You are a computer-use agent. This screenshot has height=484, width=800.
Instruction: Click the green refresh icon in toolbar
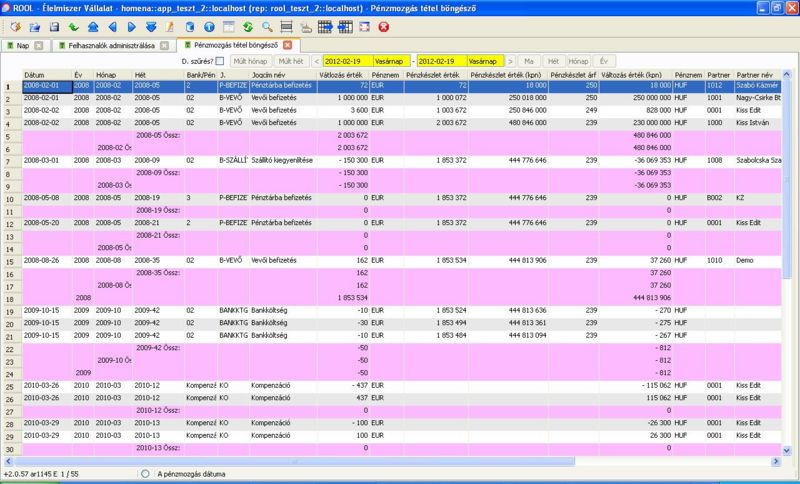tap(247, 26)
